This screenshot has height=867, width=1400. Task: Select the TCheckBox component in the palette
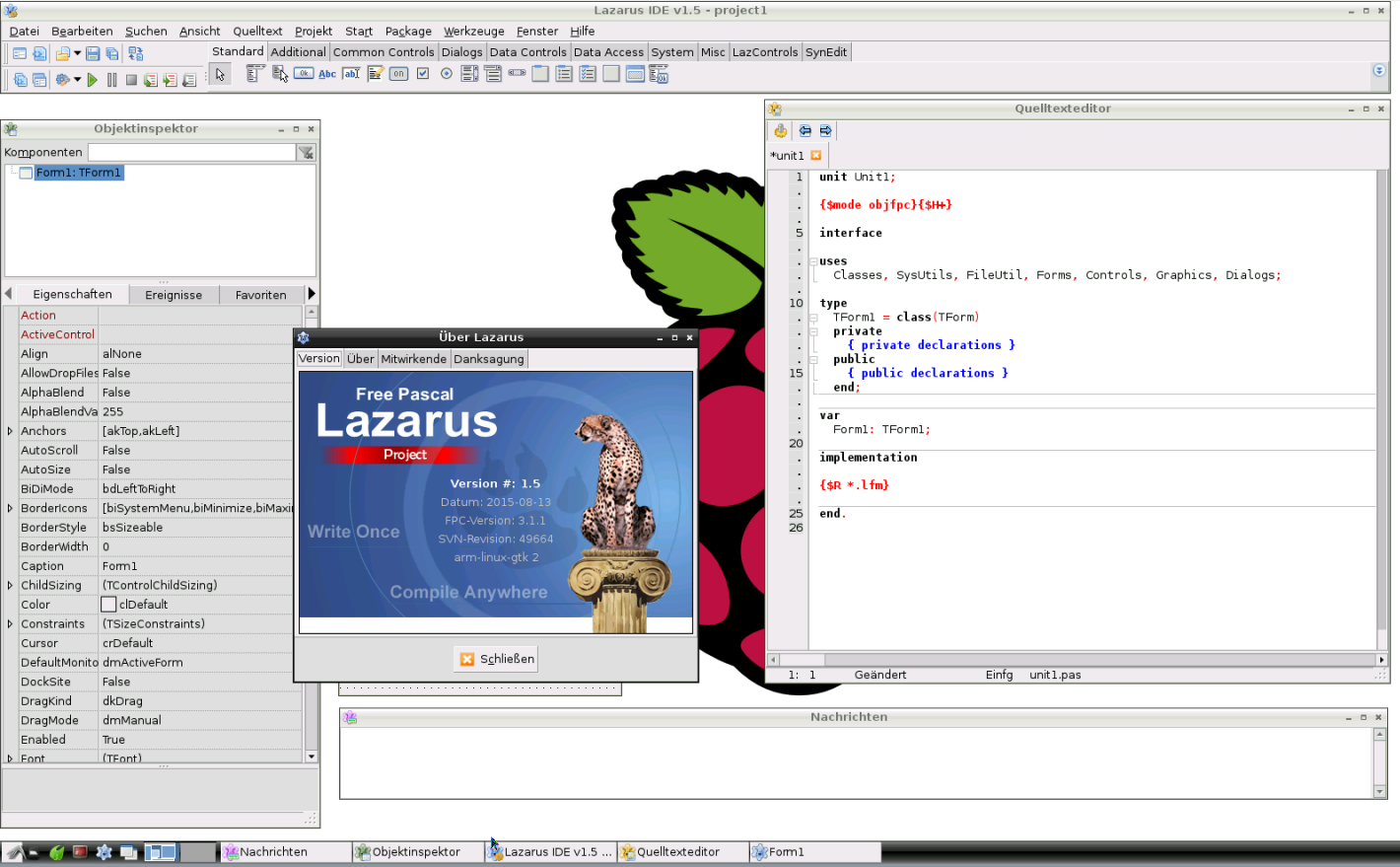click(x=423, y=74)
